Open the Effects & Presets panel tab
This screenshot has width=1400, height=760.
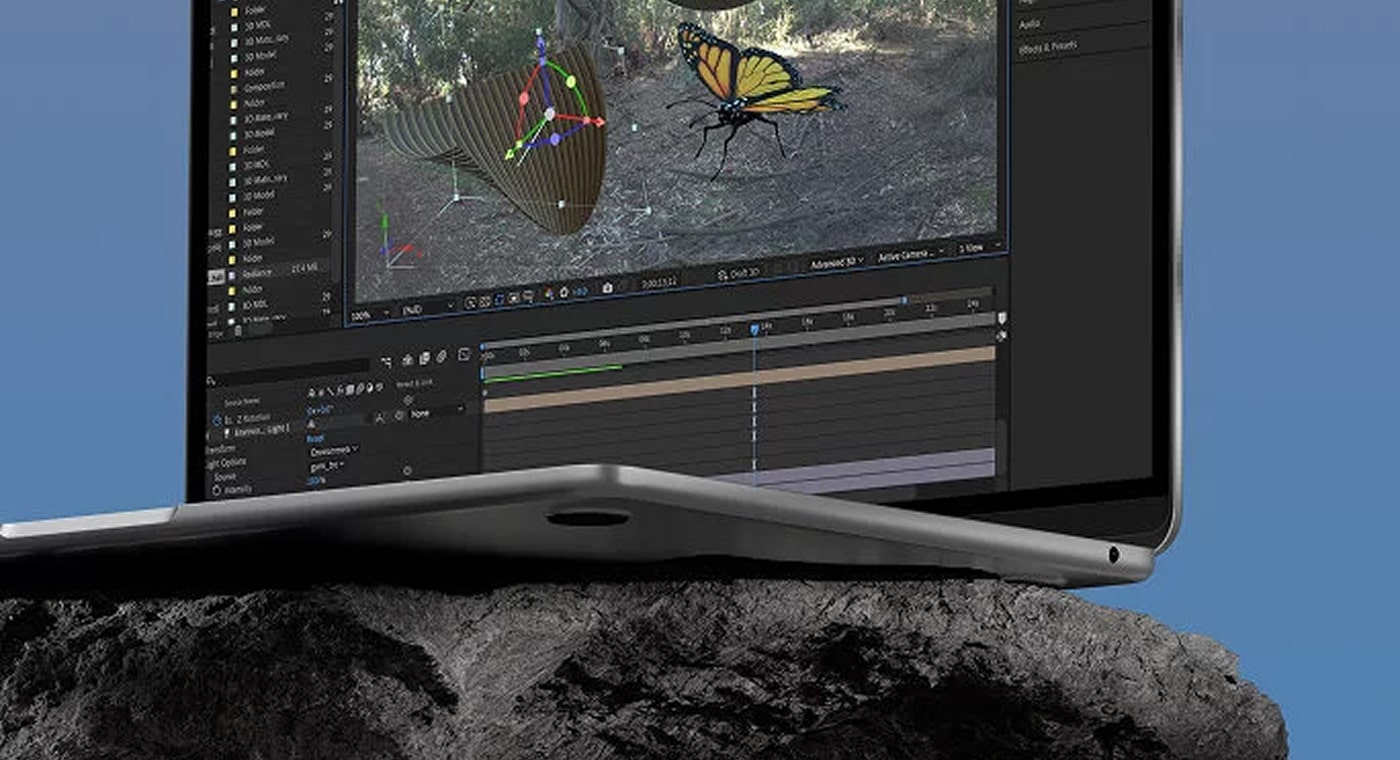coord(1047,46)
